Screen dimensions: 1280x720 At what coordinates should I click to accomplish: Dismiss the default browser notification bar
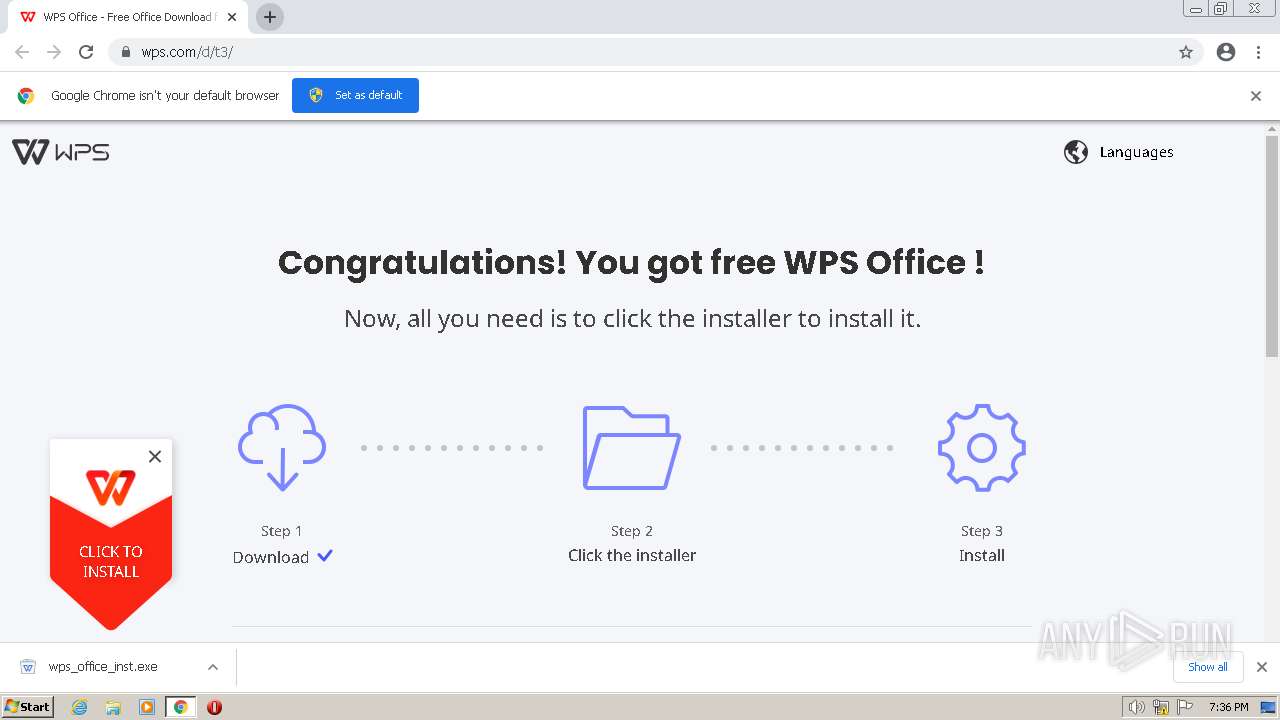click(1256, 96)
